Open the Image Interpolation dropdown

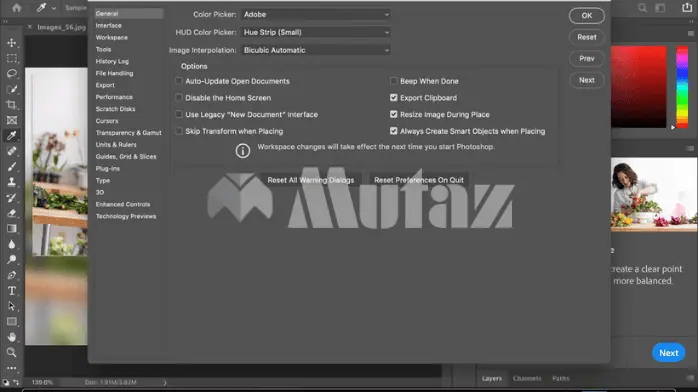(x=316, y=50)
